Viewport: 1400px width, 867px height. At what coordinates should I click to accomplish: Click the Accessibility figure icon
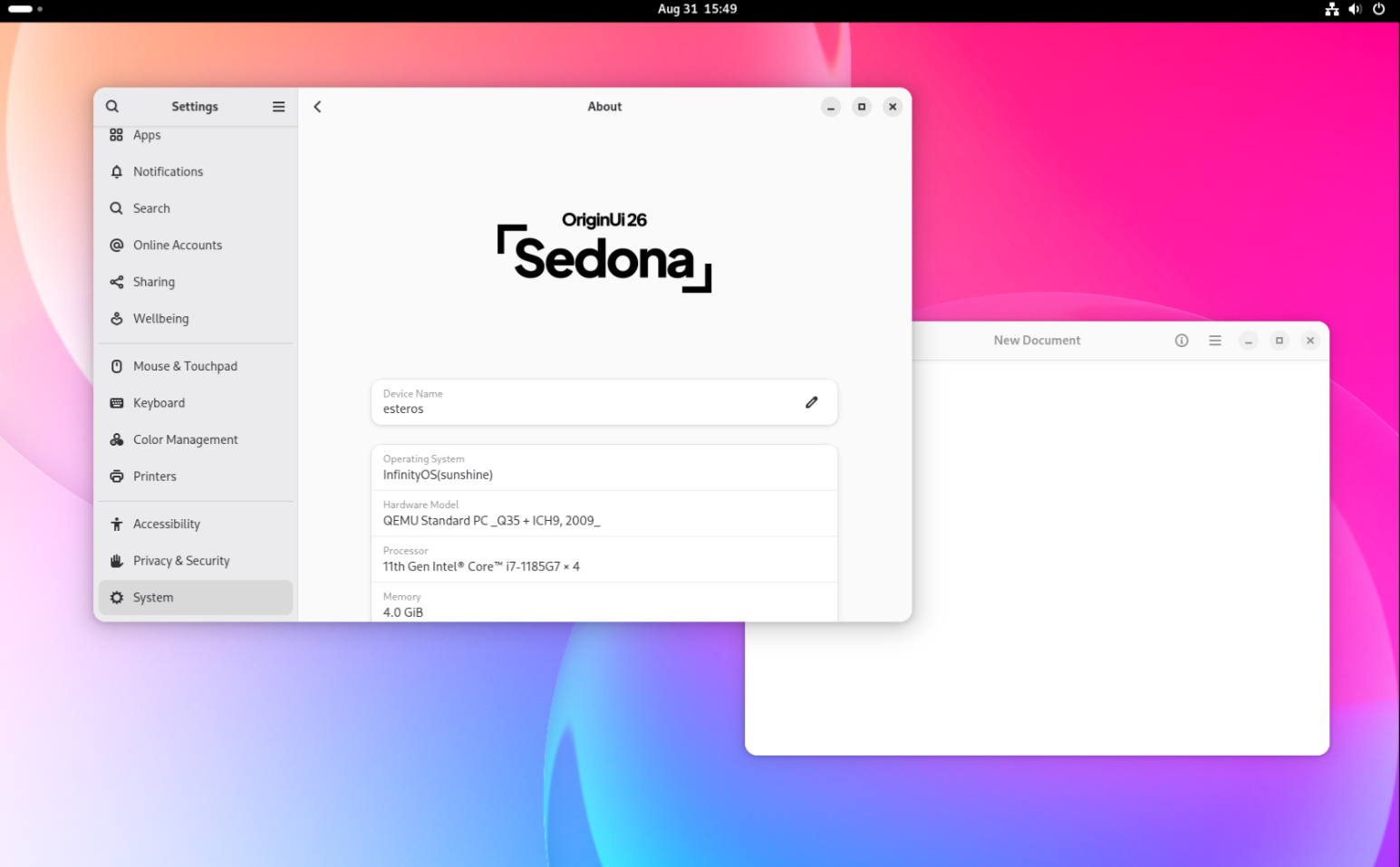point(116,524)
